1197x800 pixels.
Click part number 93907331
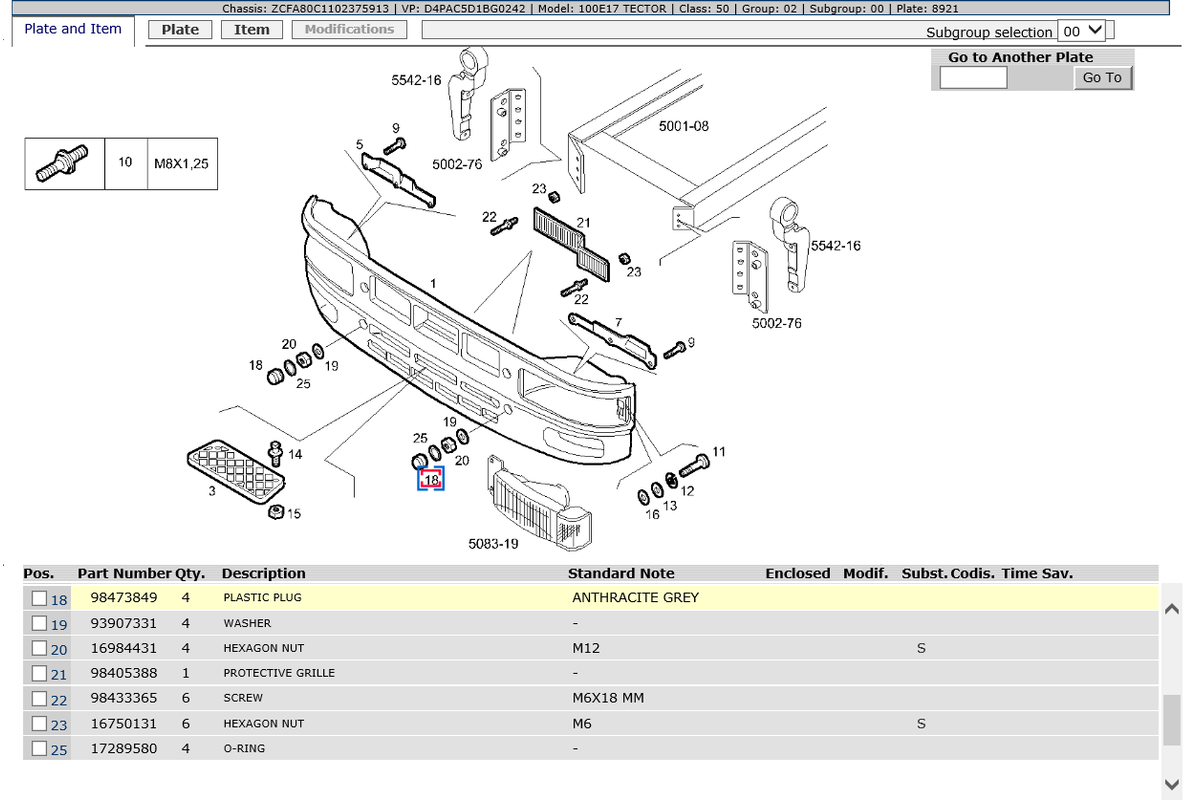[124, 623]
